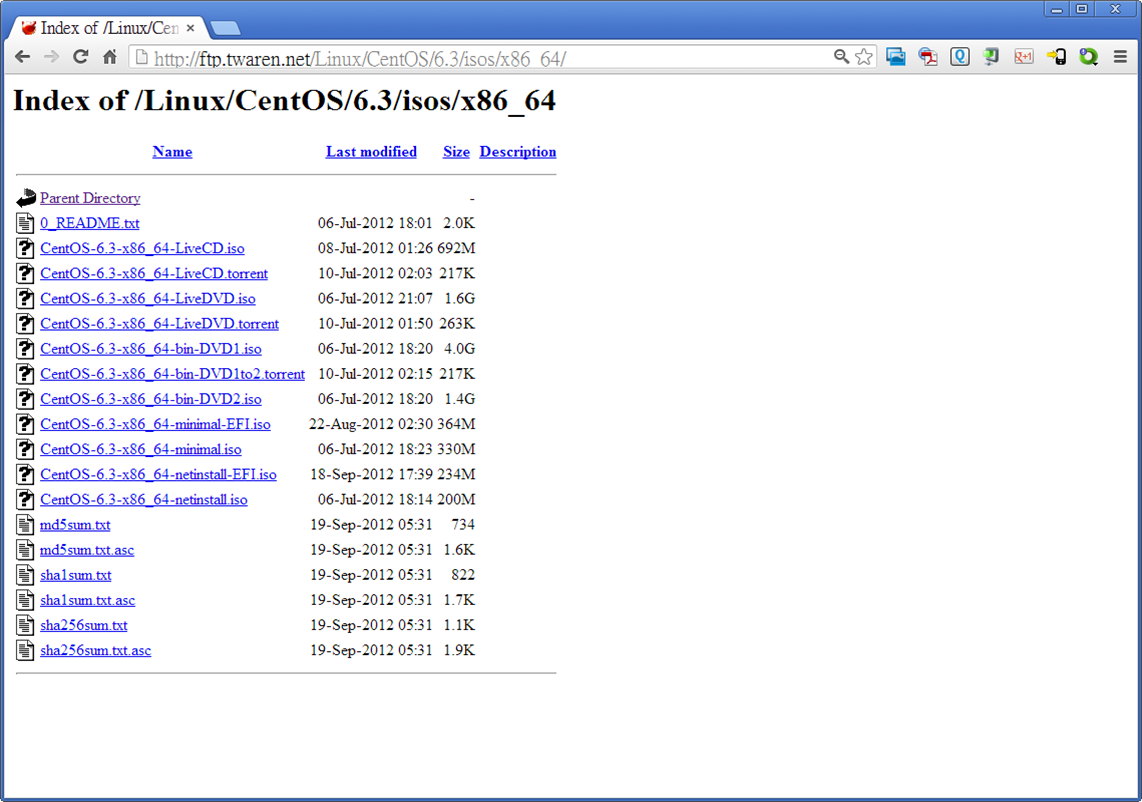Click the Q extension icon

pos(959,57)
